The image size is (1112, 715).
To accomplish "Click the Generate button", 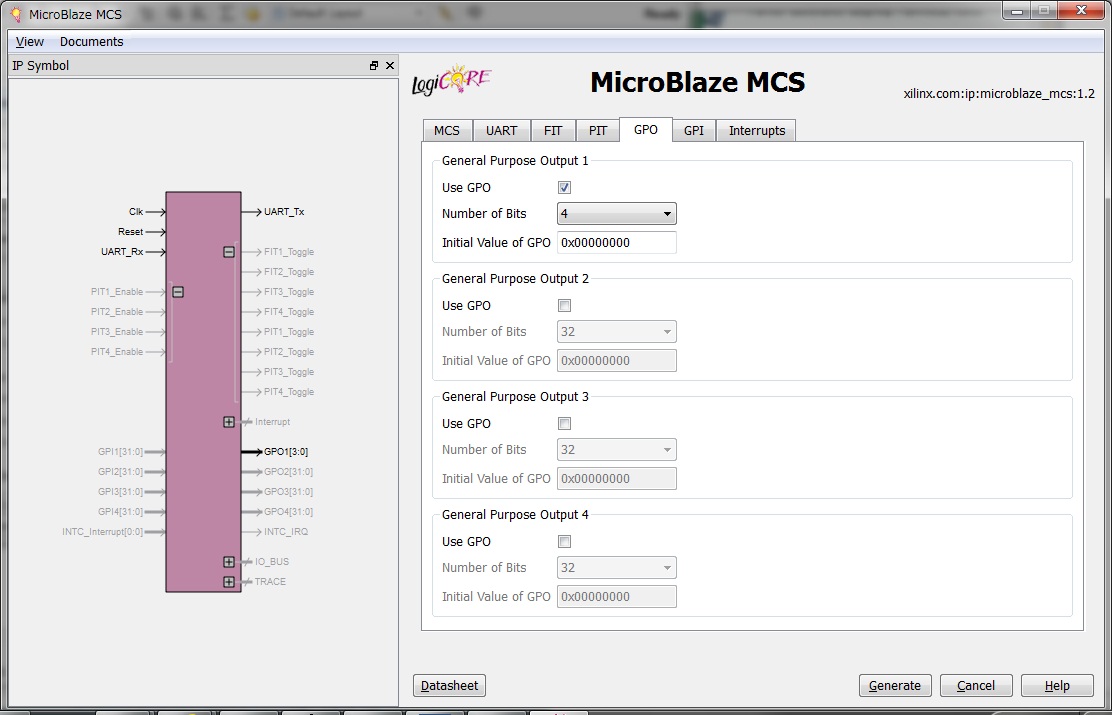I will (895, 686).
